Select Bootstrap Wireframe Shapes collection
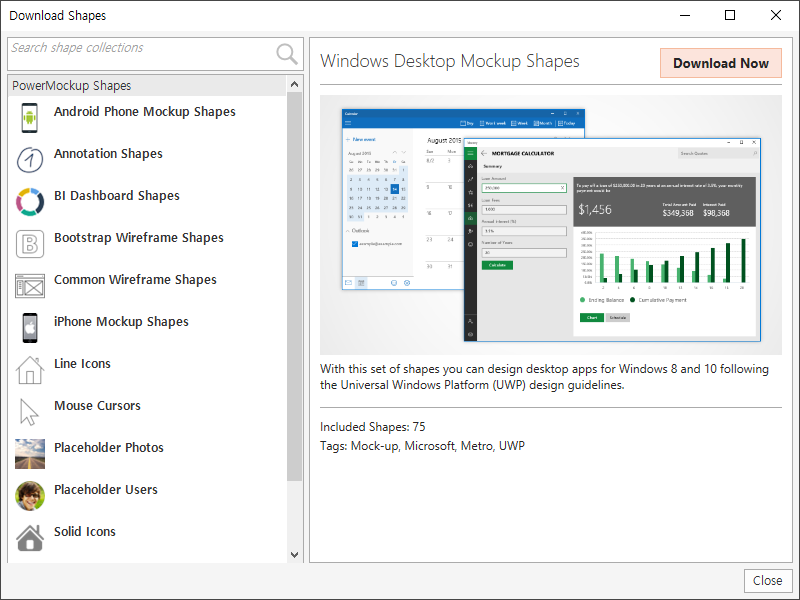 (147, 244)
